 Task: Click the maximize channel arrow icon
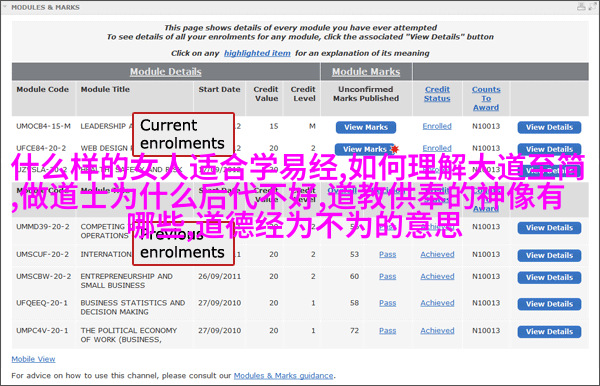592,6
